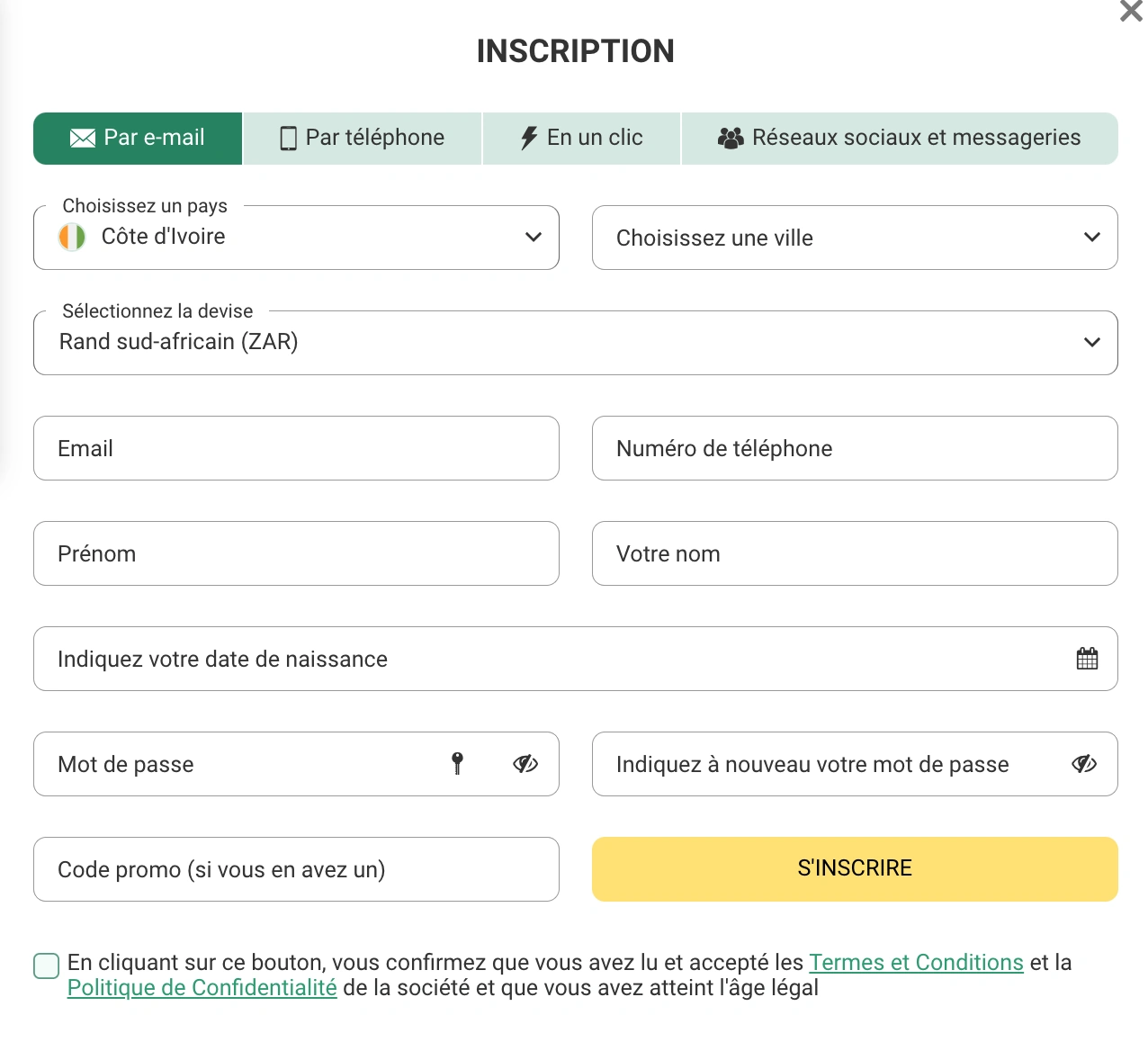Screen dimensions: 1148x1051
Task: Click the Côte d'Ivoire flag icon
Action: 72,237
